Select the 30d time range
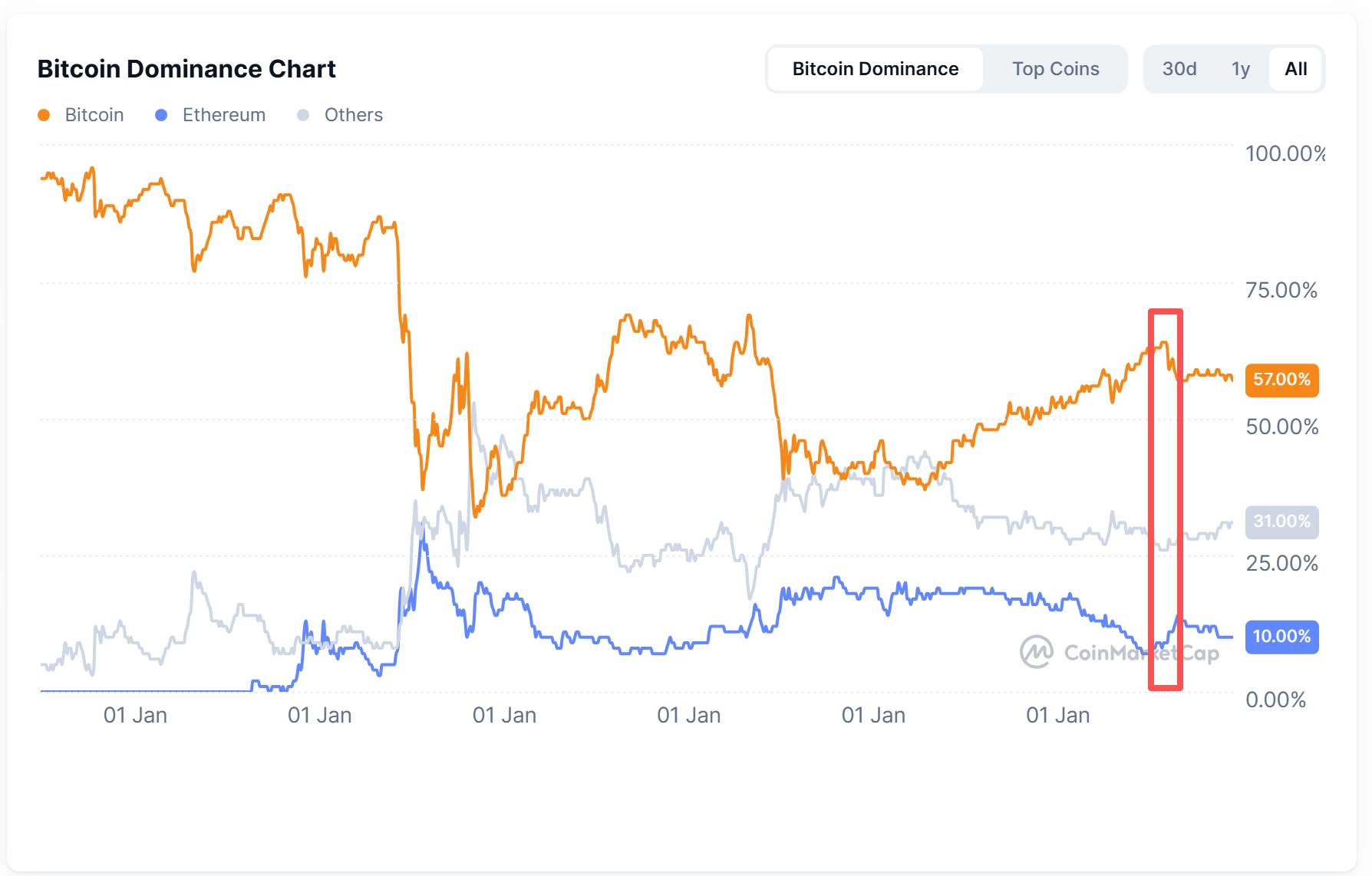This screenshot has width=1372, height=876. pos(1179,69)
